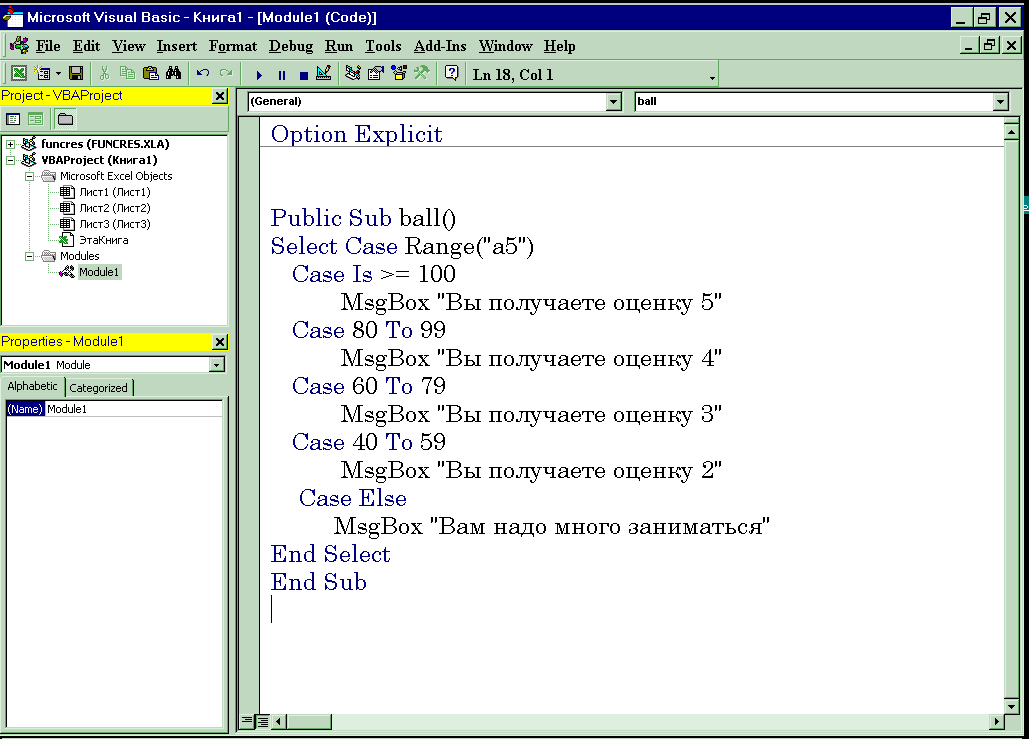The image size is (1029, 739).
Task: Open the Help menu
Action: tap(559, 46)
